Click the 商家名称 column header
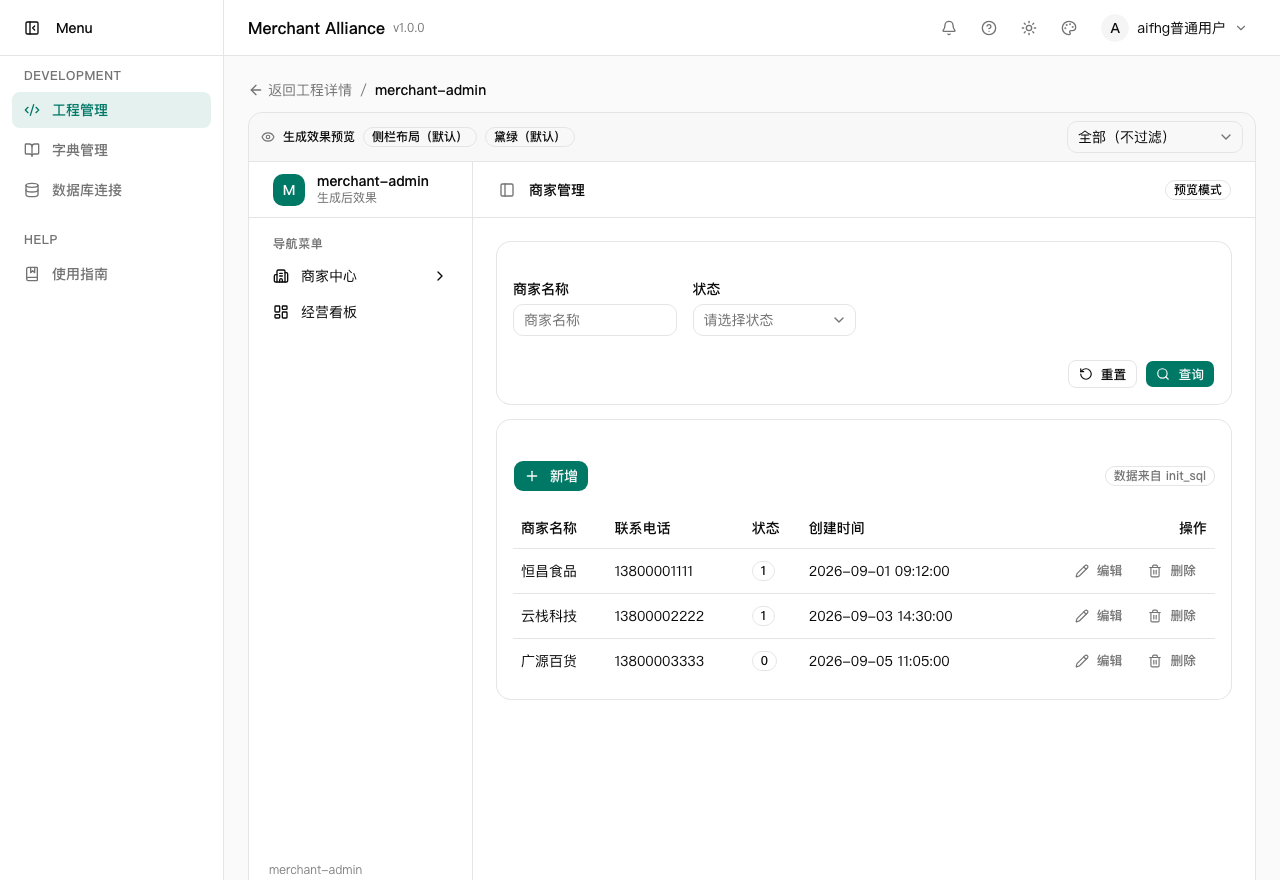The image size is (1280, 880). [549, 528]
